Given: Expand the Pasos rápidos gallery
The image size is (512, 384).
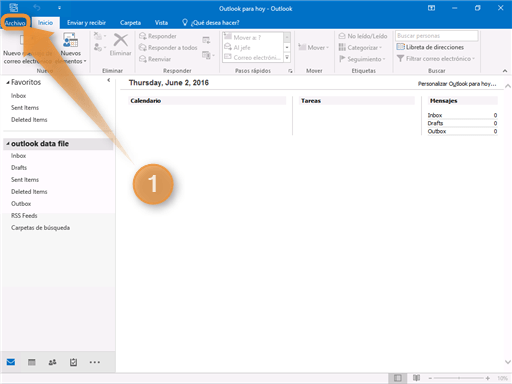Looking at the screenshot, I should click(287, 57).
